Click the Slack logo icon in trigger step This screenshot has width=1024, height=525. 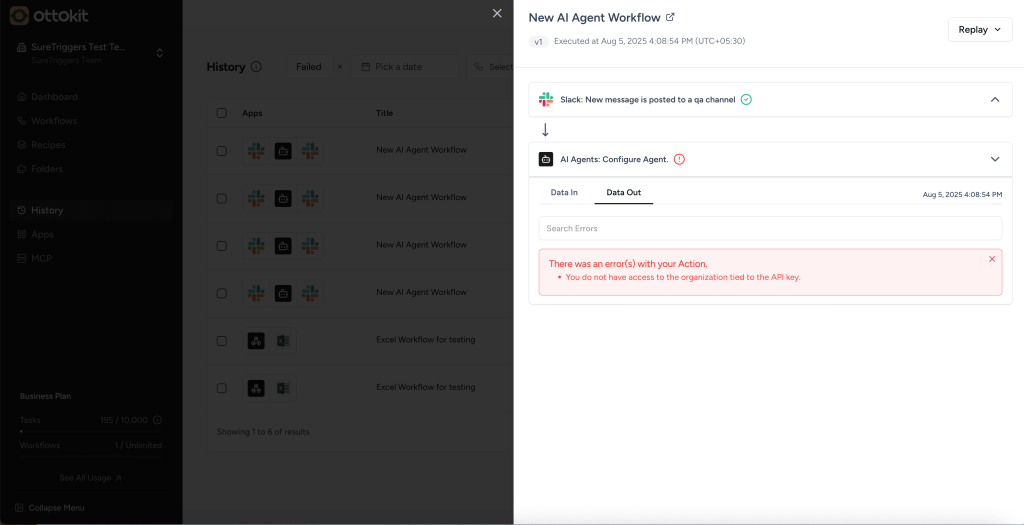click(x=546, y=99)
